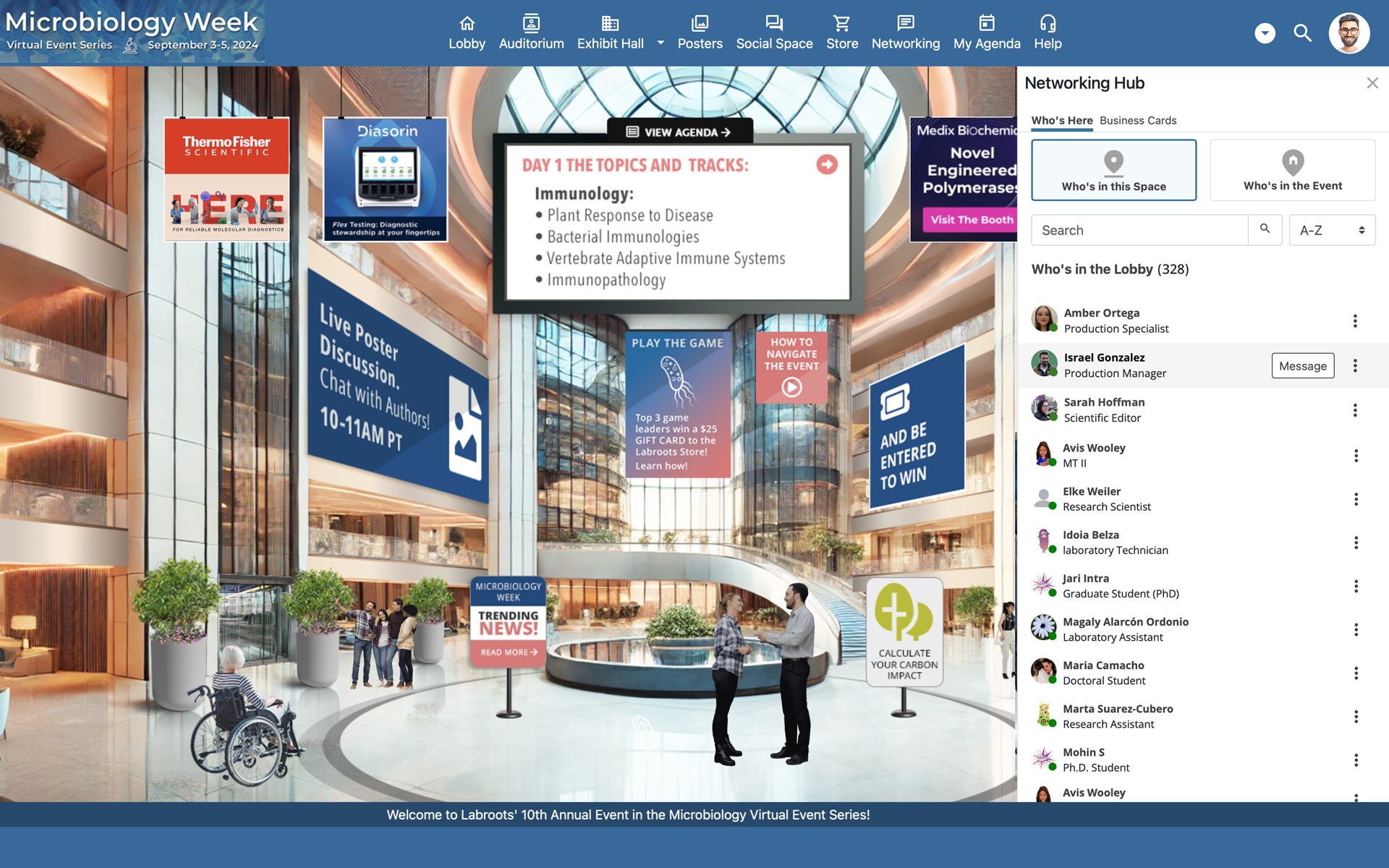
Task: Open options menu for Sarah Hoffman
Action: pos(1355,410)
